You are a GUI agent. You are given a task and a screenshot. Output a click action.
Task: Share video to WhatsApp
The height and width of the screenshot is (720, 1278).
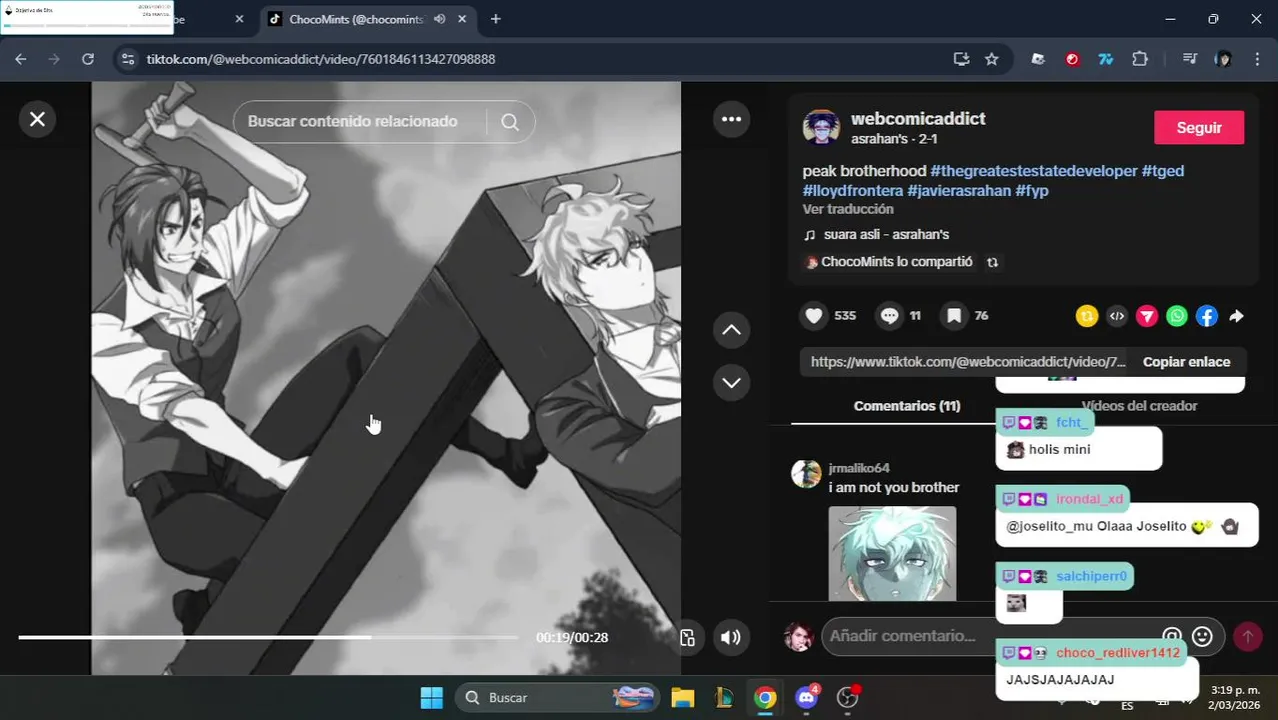(1177, 316)
